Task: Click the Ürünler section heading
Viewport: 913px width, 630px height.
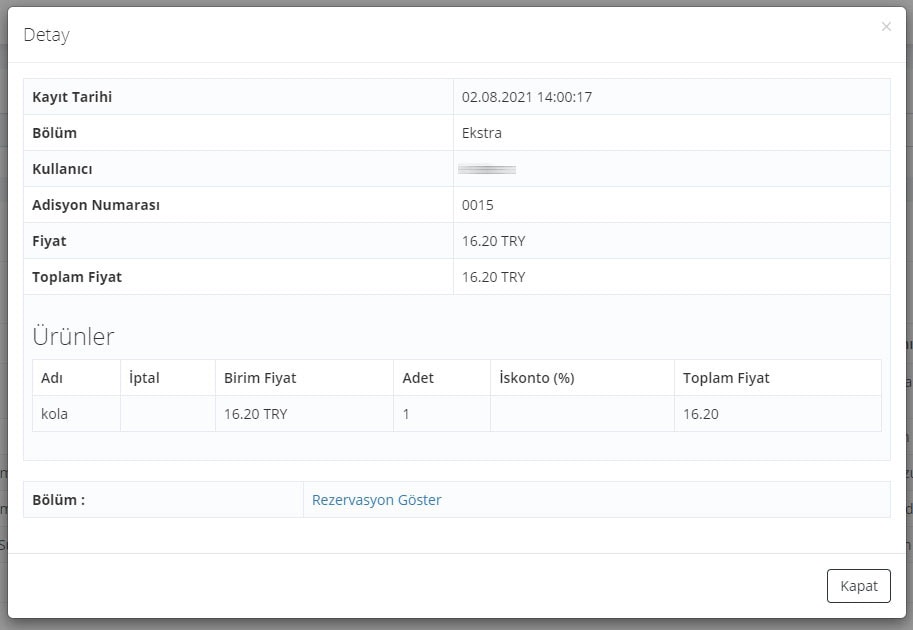Action: tap(73, 336)
